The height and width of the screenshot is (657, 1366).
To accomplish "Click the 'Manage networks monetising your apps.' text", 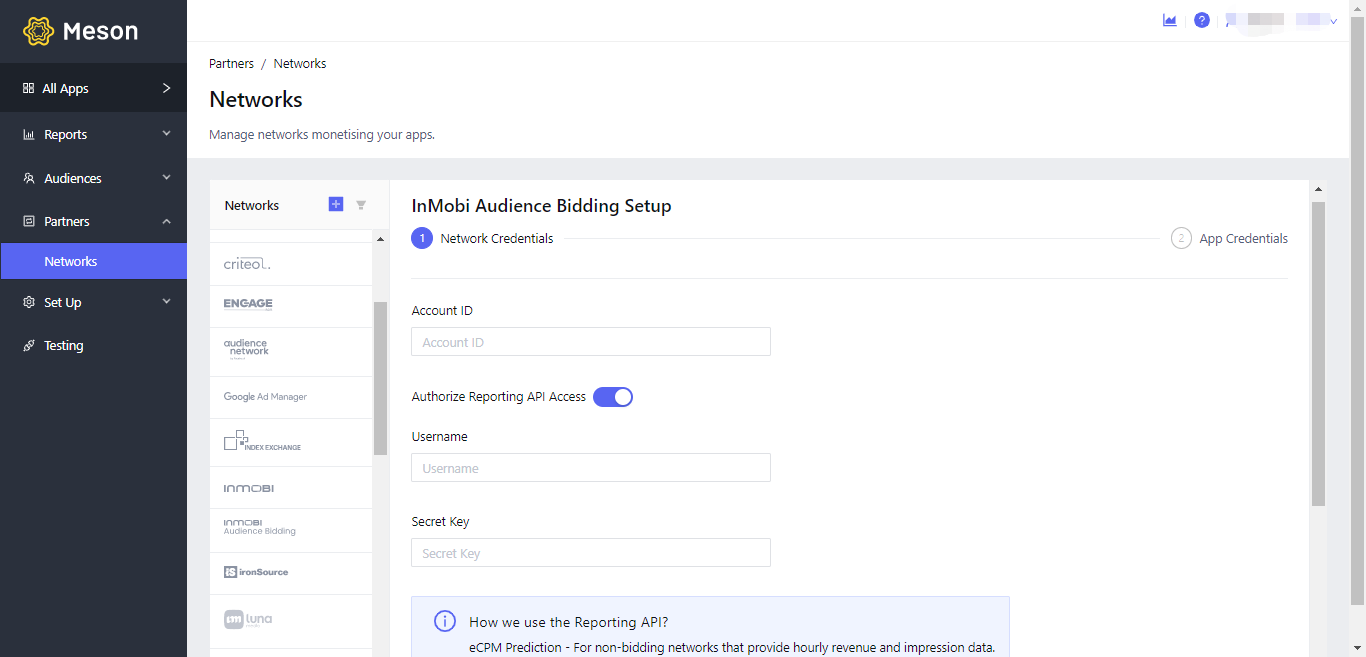I will [322, 134].
